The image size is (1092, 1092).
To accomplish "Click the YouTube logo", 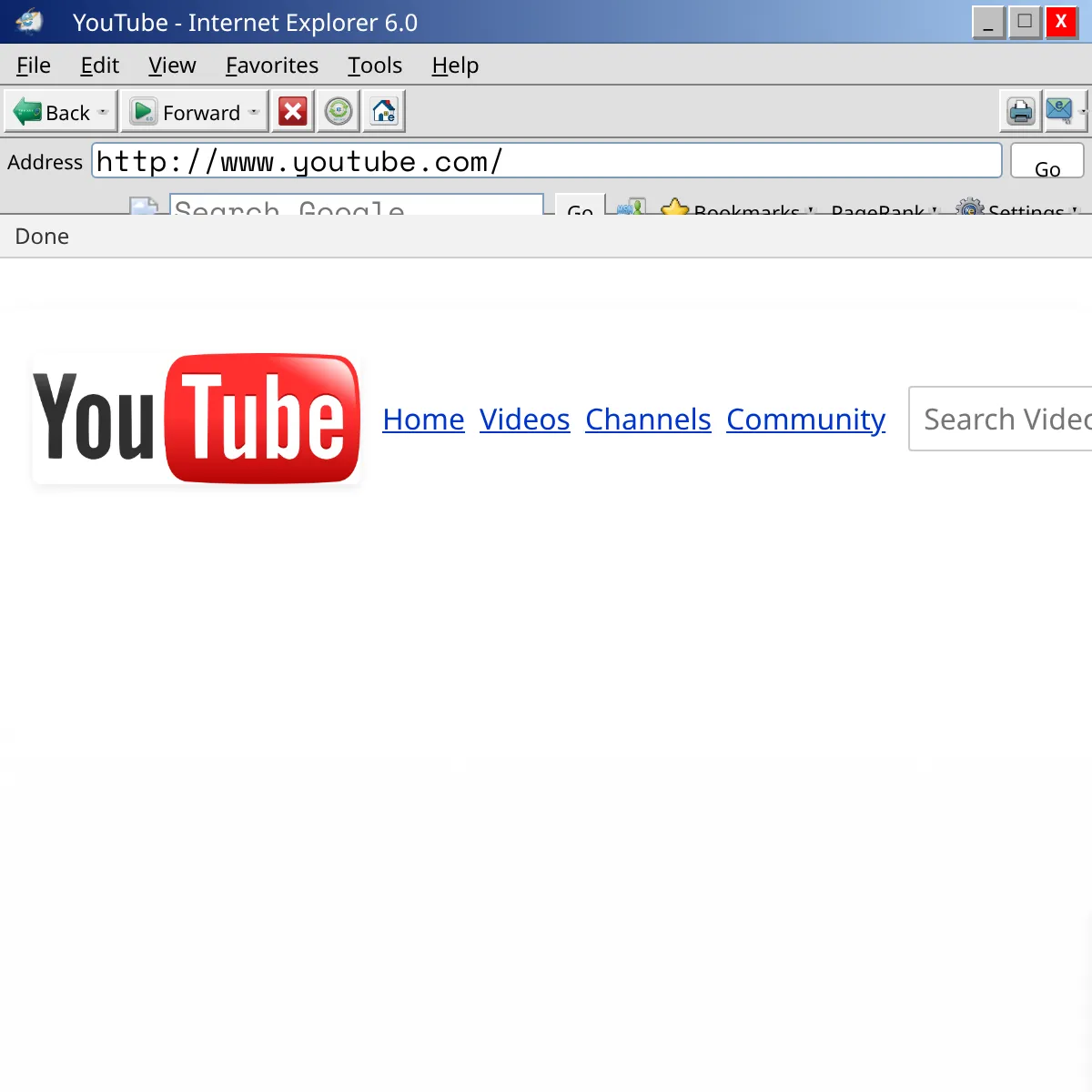I will coord(197,419).
